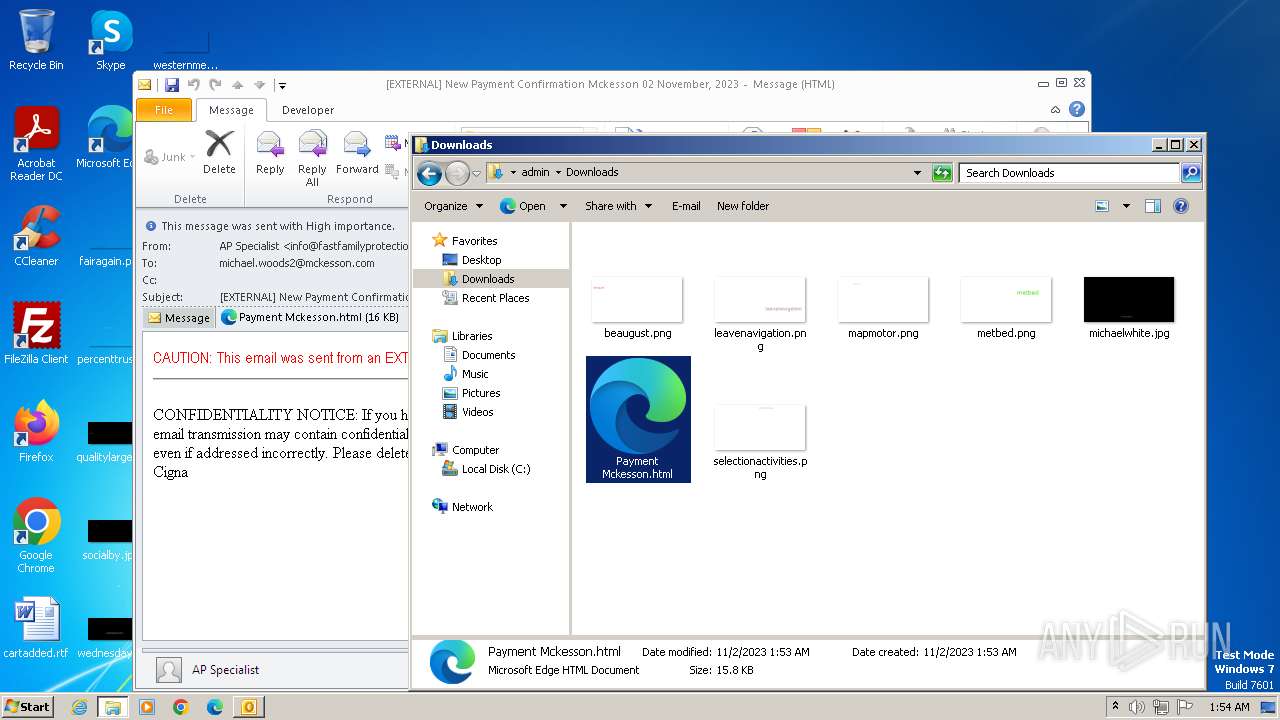This screenshot has height=720, width=1280.
Task: Select Local Disk (C:) in tree
Action: click(x=495, y=469)
